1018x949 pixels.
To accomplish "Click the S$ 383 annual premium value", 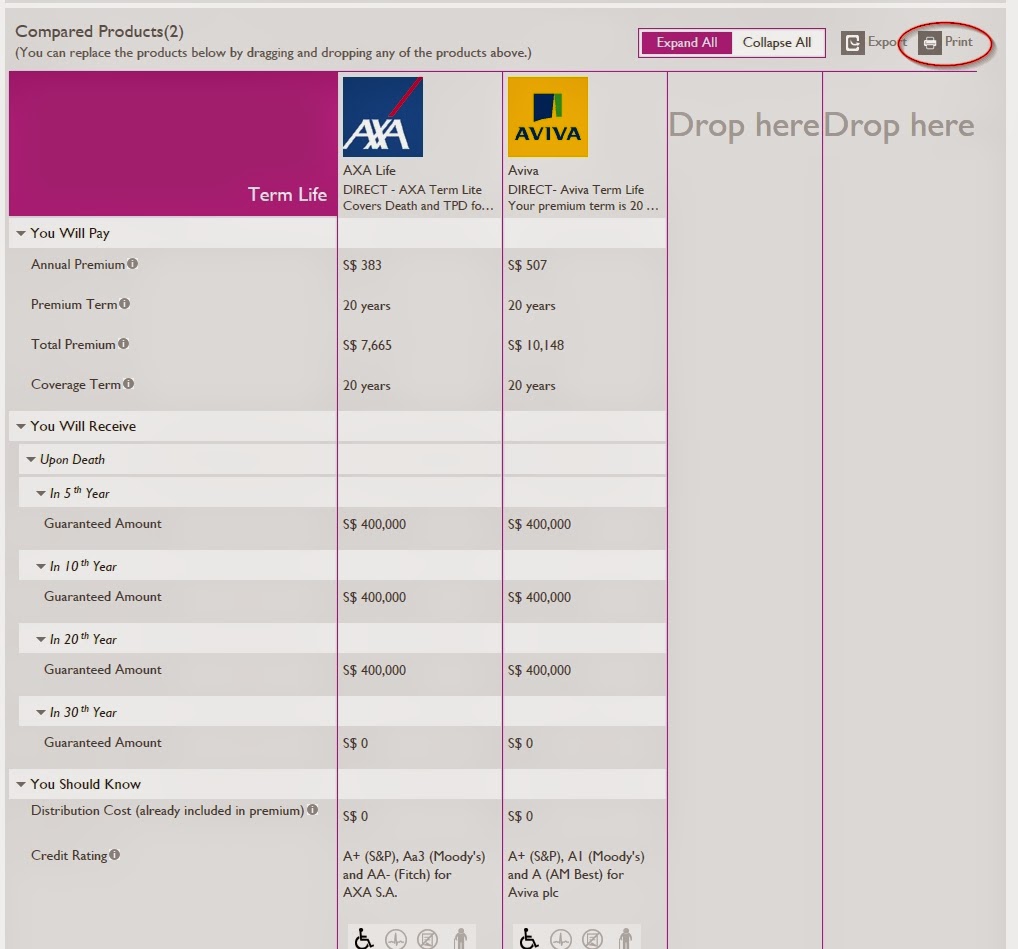I will tap(362, 265).
